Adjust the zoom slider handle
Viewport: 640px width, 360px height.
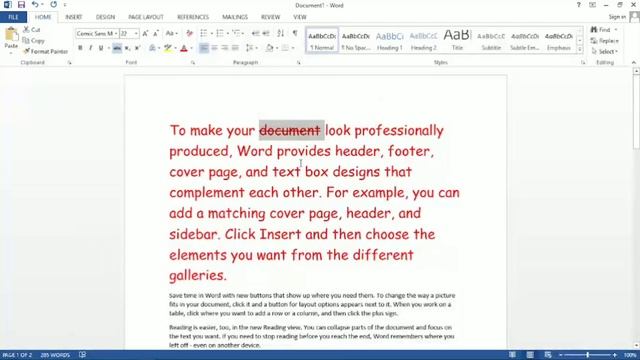click(588, 355)
